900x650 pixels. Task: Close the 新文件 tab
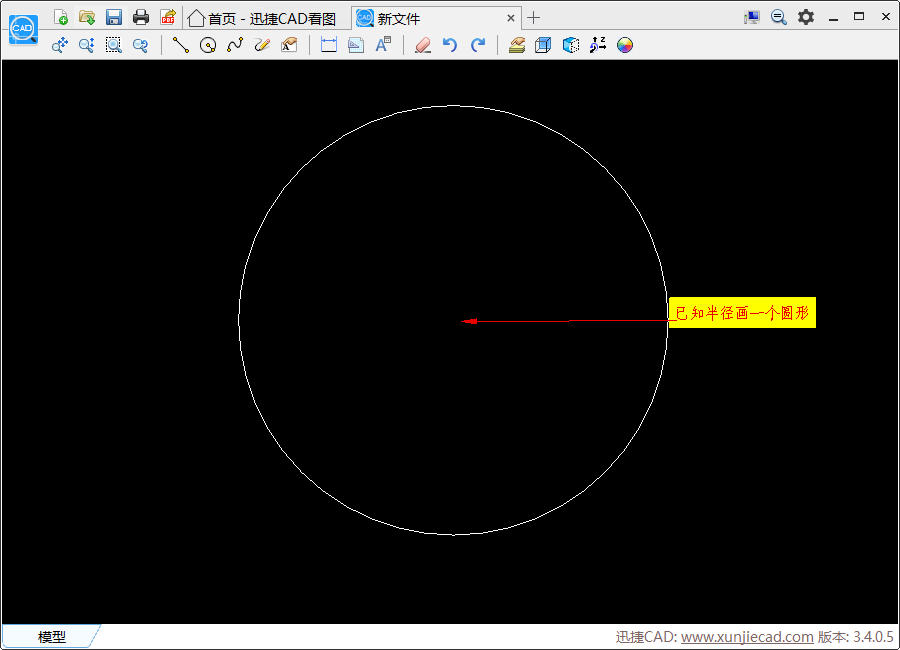coord(510,18)
